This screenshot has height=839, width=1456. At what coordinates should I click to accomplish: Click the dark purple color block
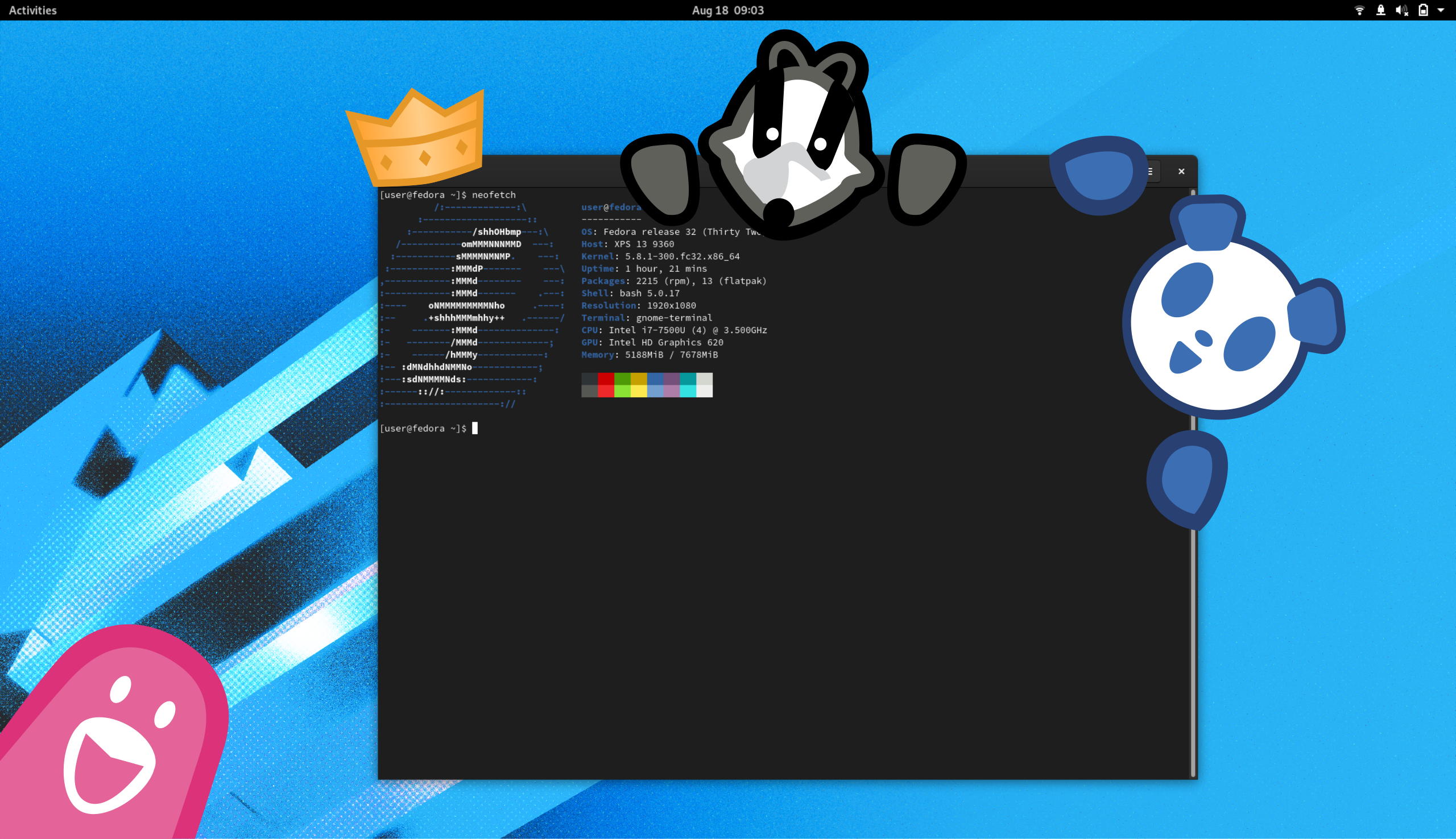[x=672, y=379]
